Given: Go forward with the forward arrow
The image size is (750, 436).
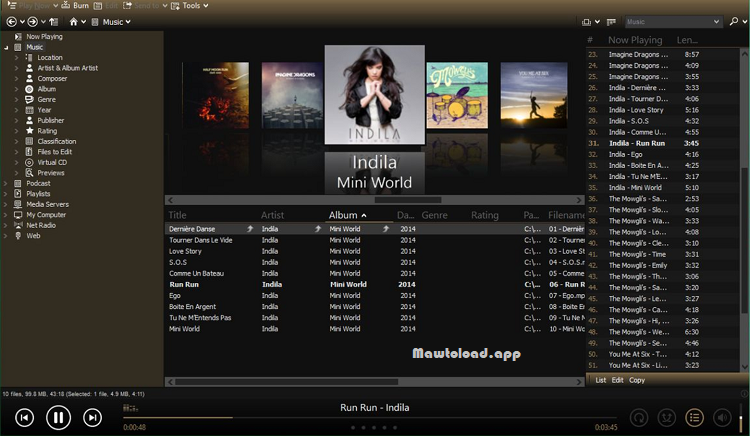Looking at the screenshot, I should tap(33, 22).
